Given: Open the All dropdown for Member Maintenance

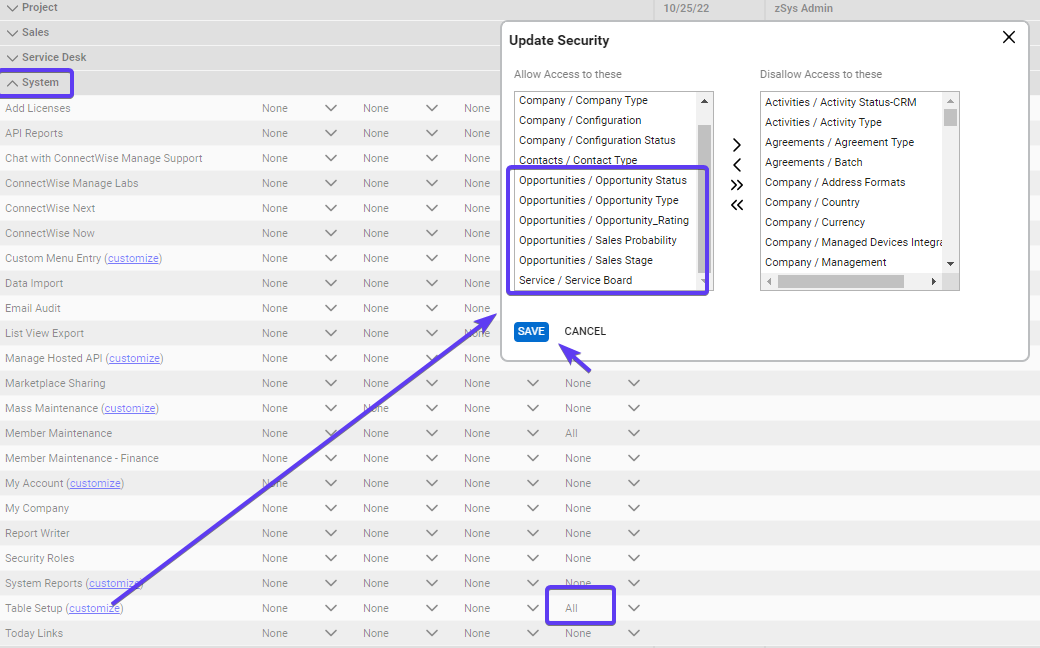Looking at the screenshot, I should coord(633,433).
